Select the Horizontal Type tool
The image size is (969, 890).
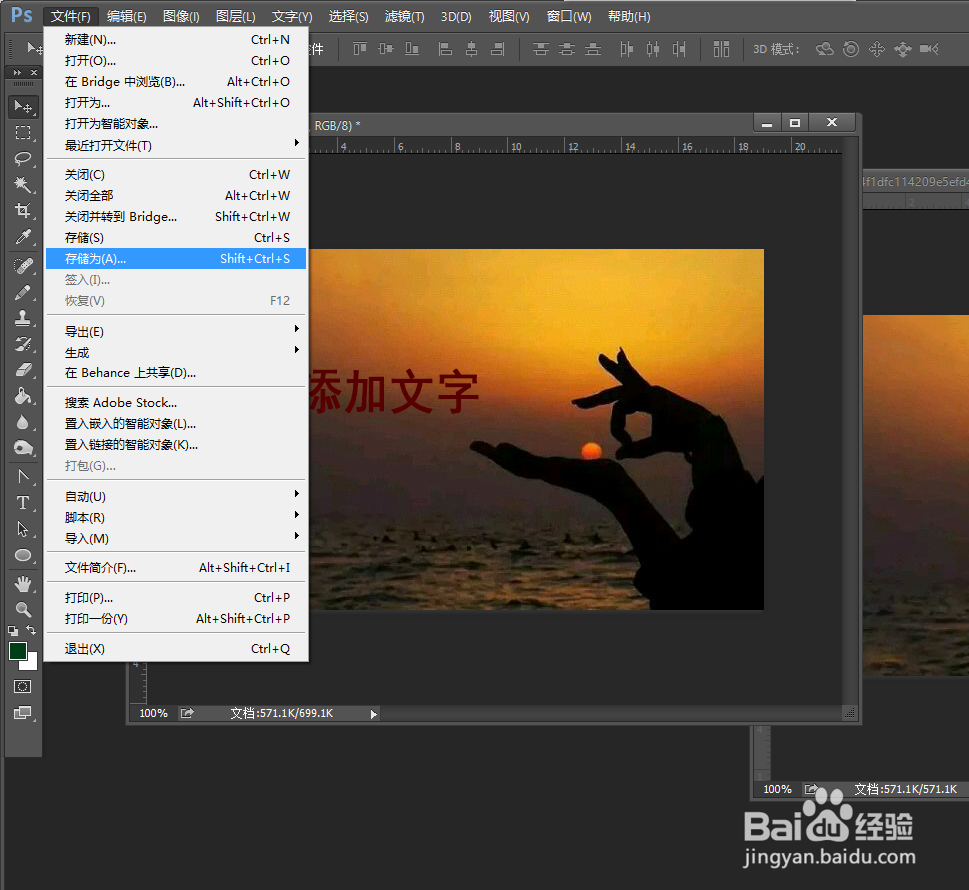(x=23, y=503)
